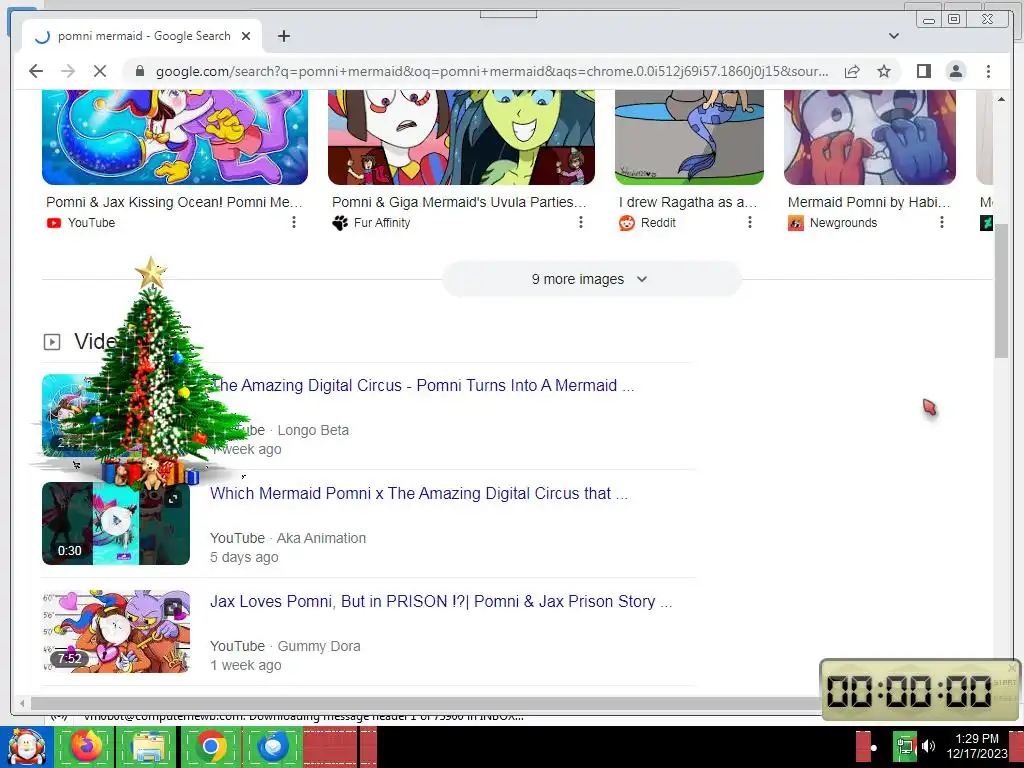Screen dimensions: 1024x768
Task: Click the volume speaker tray icon
Action: coord(928,746)
